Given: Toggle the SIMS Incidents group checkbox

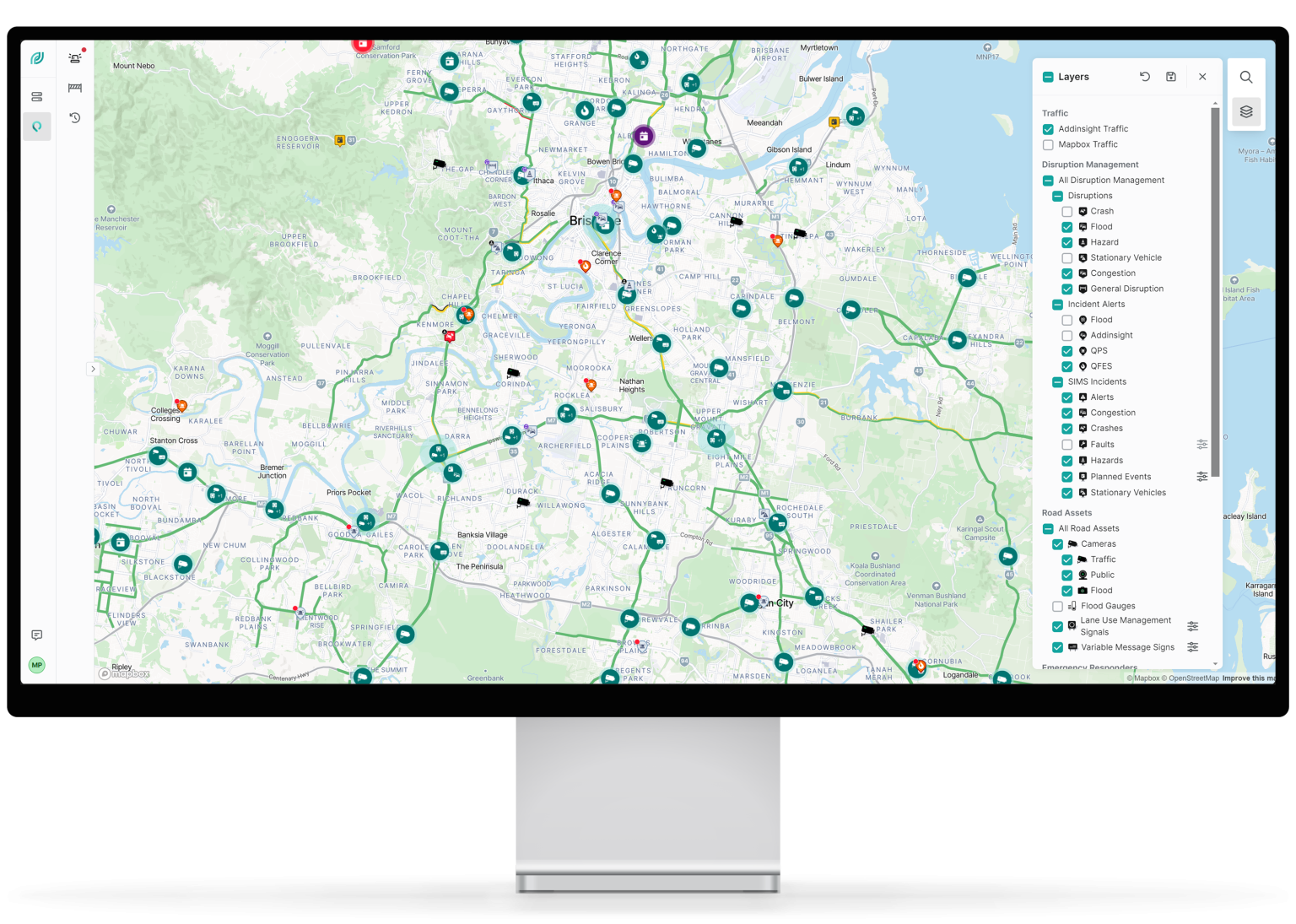Looking at the screenshot, I should [1057, 382].
